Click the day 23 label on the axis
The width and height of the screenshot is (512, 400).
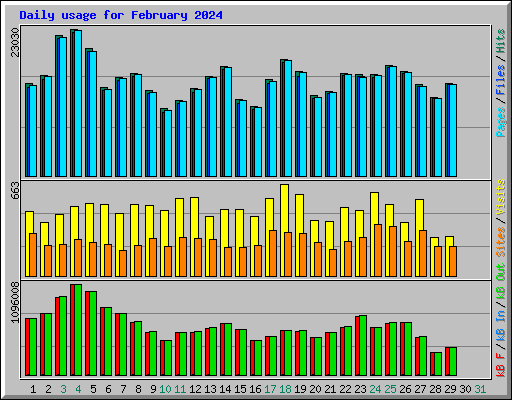pos(360,389)
